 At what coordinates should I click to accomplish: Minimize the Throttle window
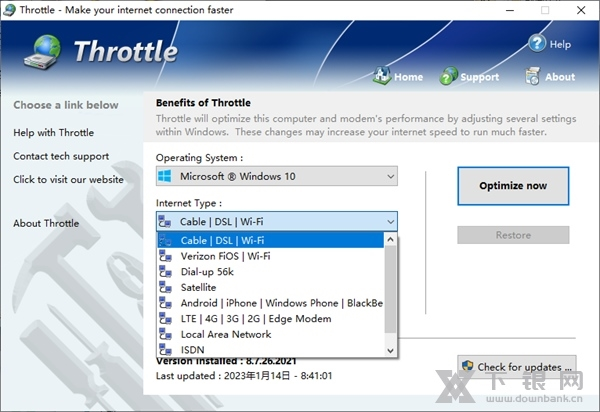tap(510, 10)
